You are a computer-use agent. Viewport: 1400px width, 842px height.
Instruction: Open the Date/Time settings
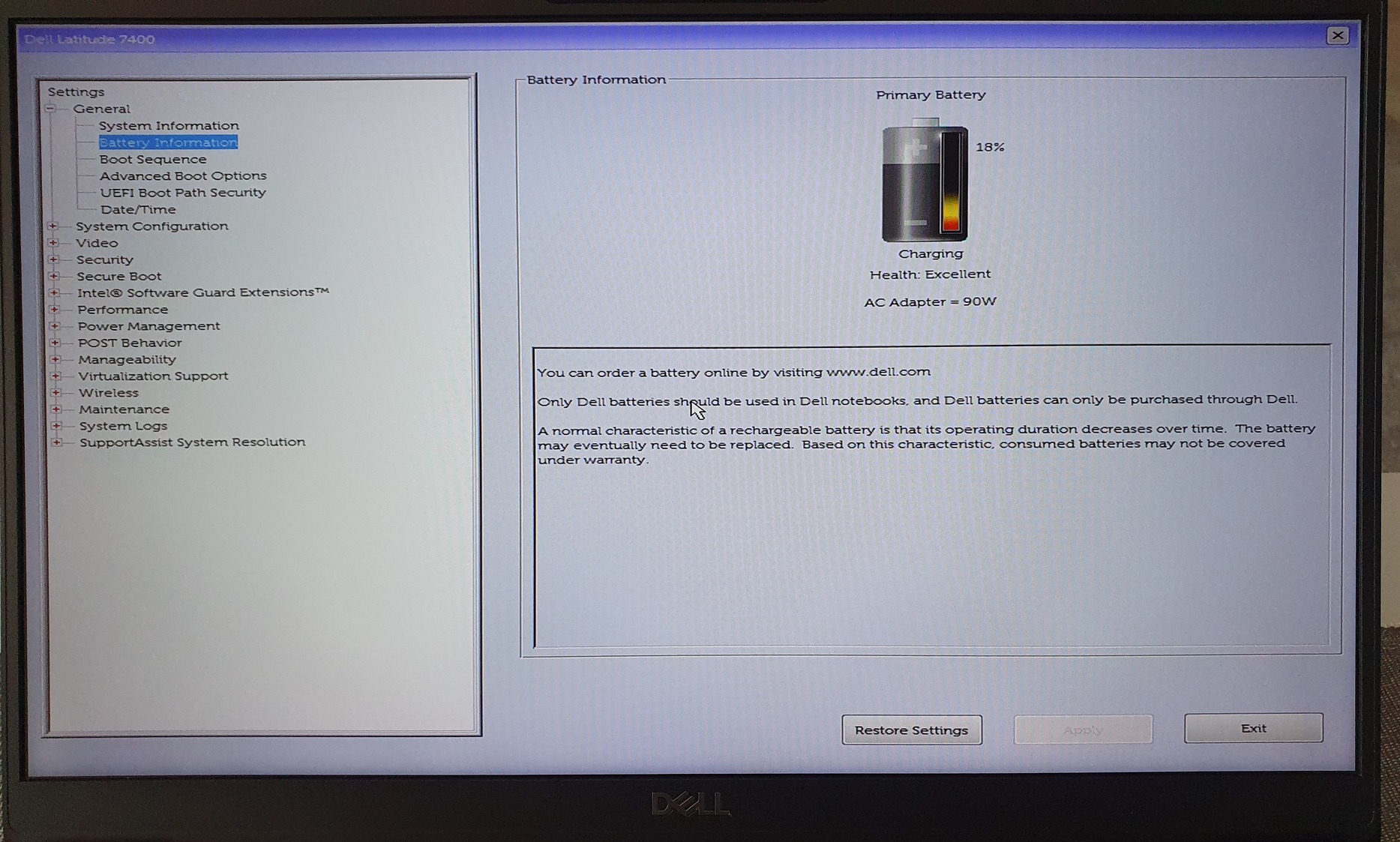tap(138, 209)
